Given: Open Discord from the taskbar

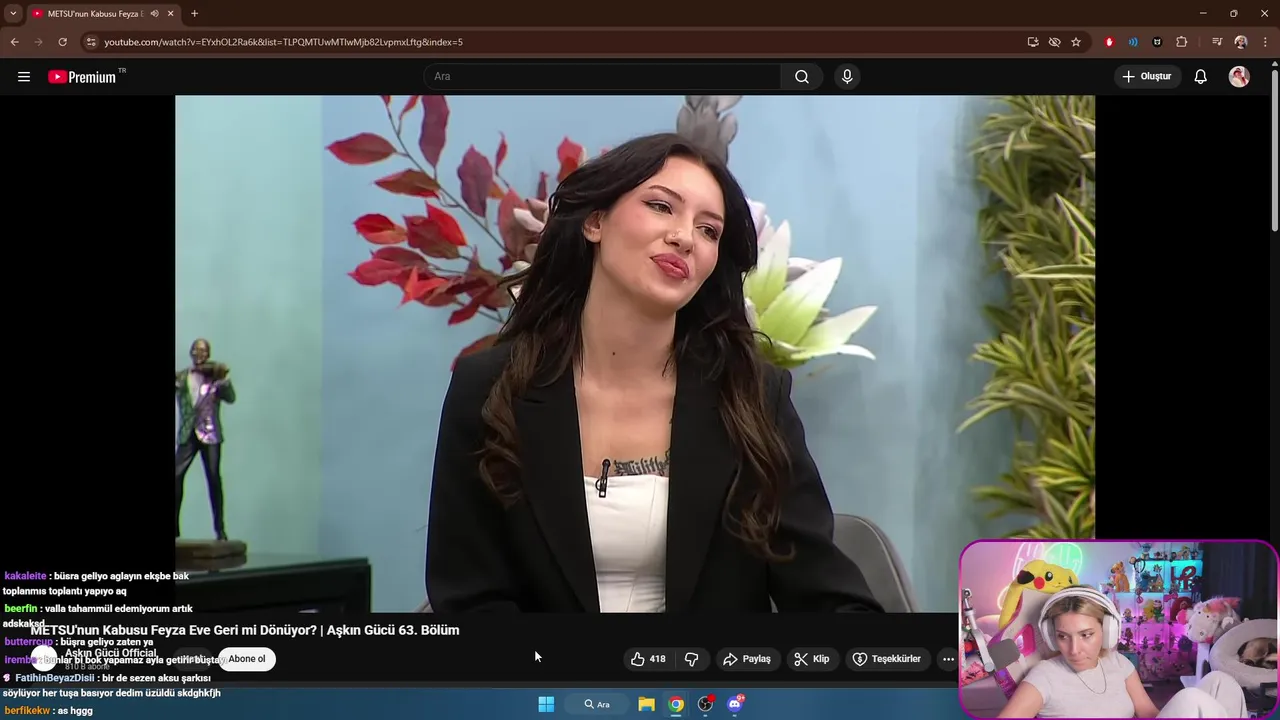Looking at the screenshot, I should click(x=736, y=704).
